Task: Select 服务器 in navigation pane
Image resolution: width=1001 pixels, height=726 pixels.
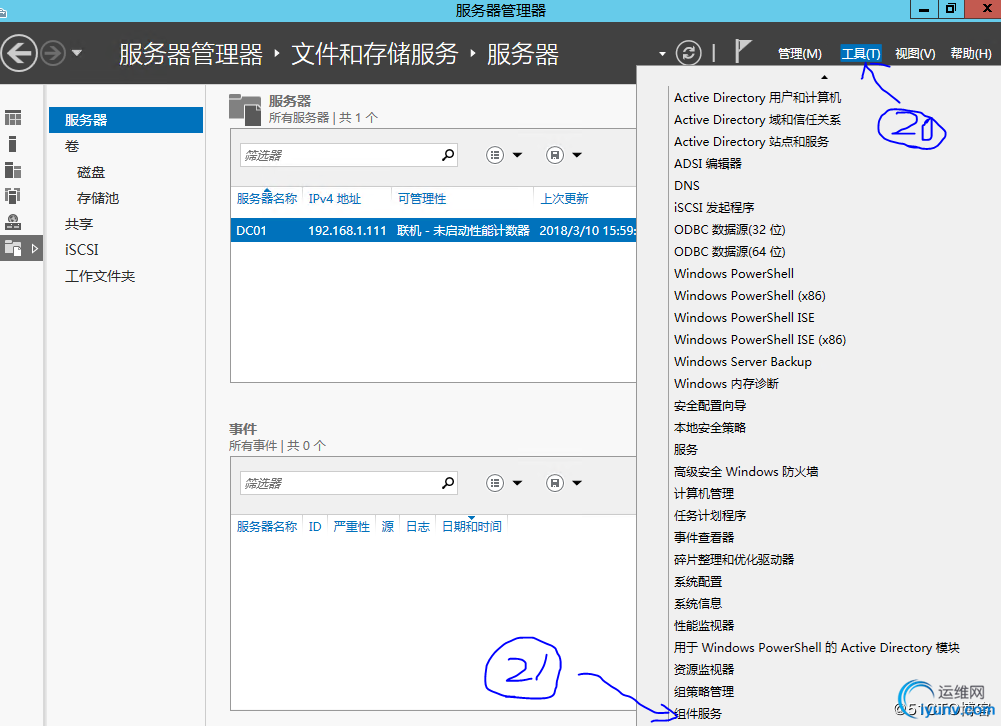Action: 126,120
